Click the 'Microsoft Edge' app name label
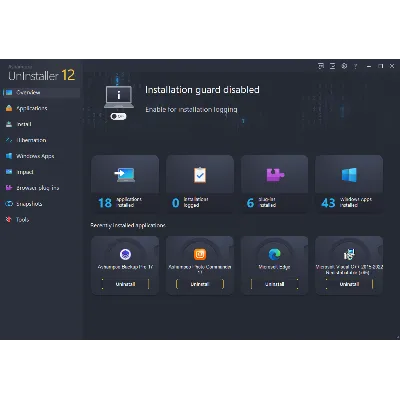400x400 pixels. click(x=275, y=267)
